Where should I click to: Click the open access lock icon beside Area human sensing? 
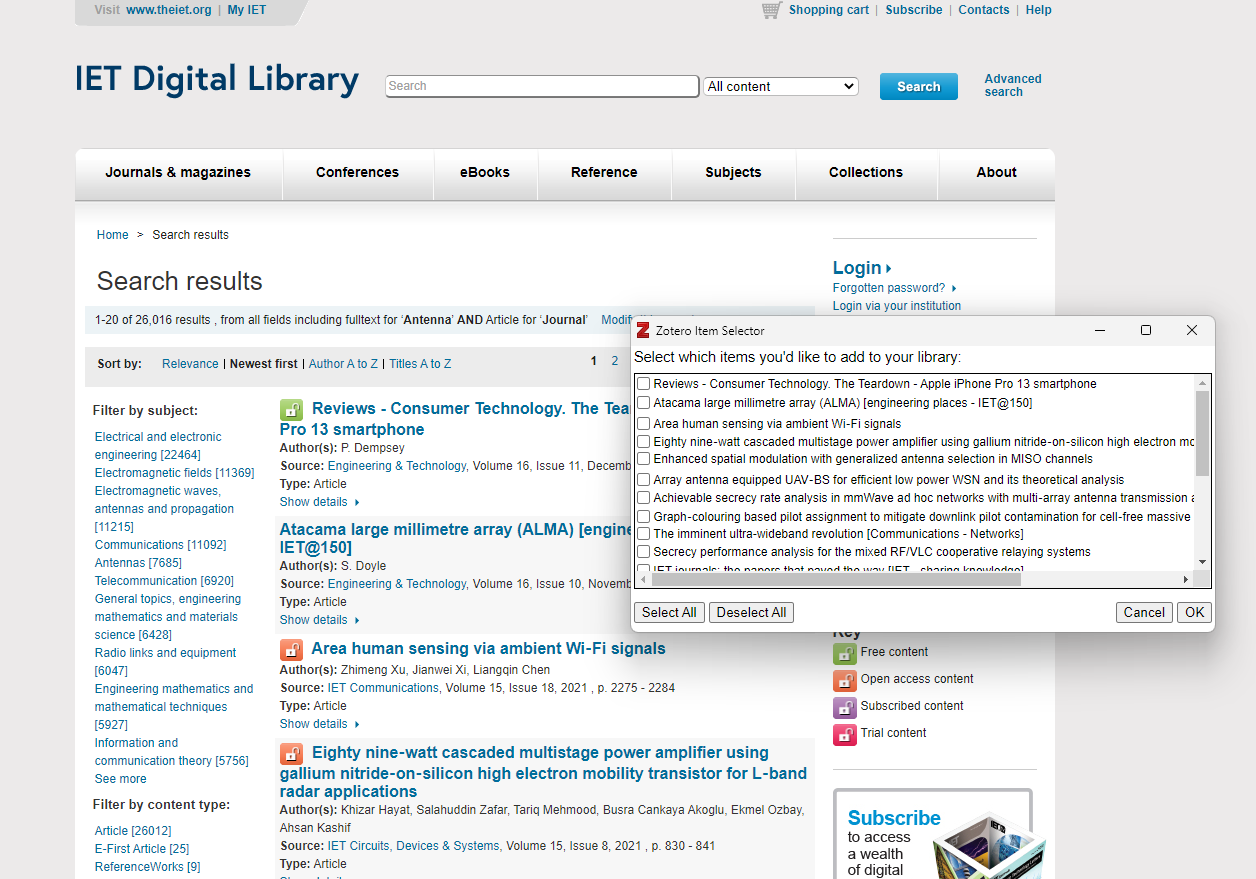coord(291,649)
